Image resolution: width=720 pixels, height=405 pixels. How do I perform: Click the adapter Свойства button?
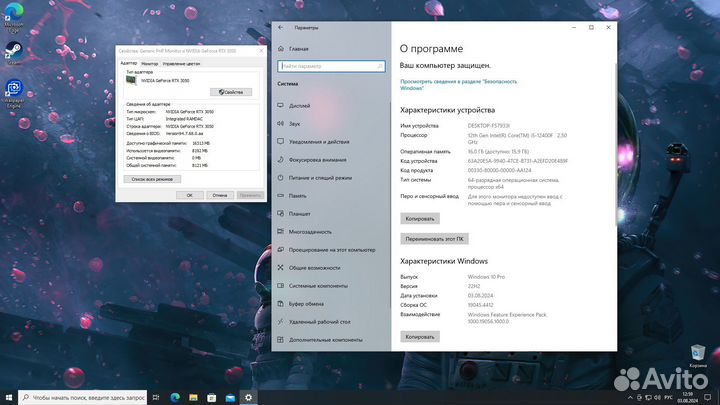pos(231,92)
